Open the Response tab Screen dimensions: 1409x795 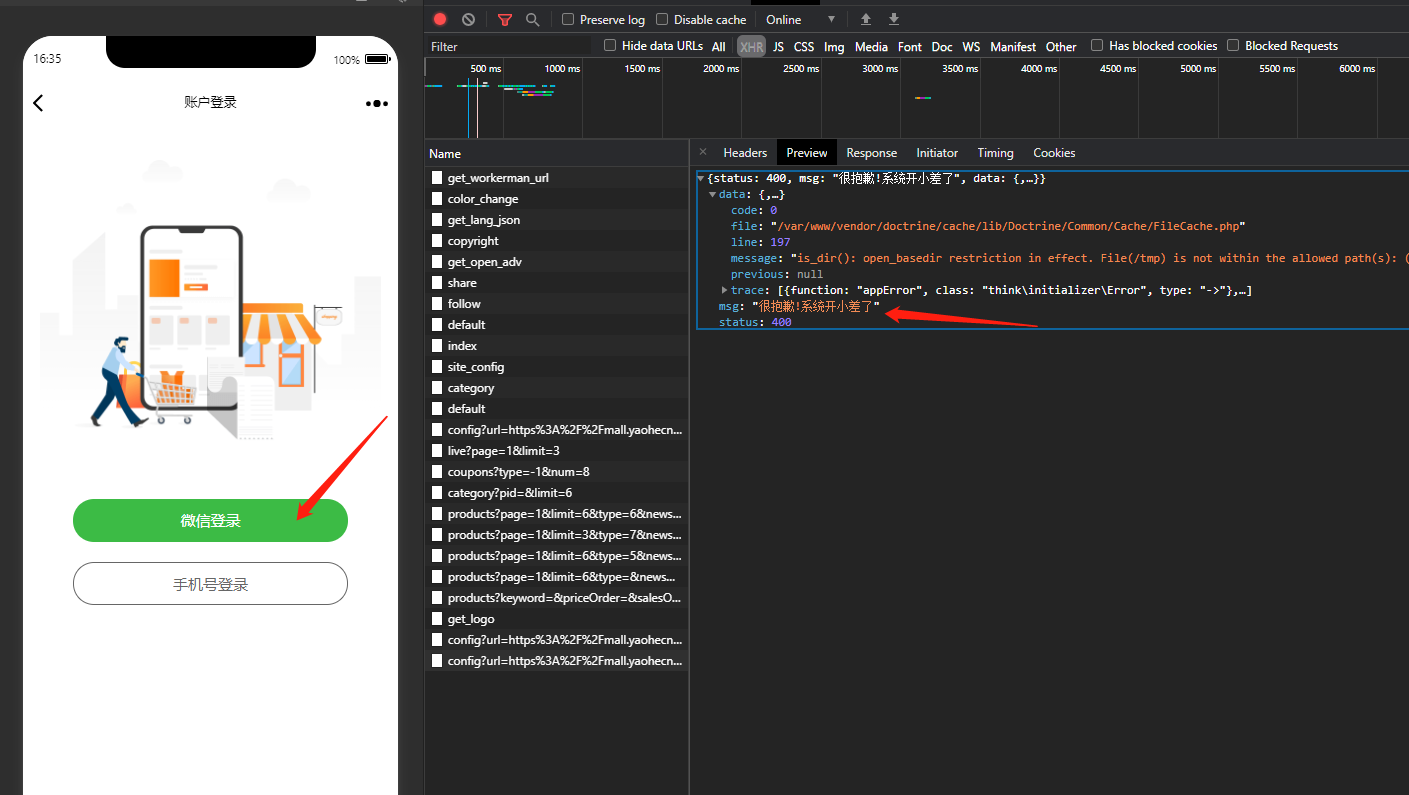(x=872, y=153)
